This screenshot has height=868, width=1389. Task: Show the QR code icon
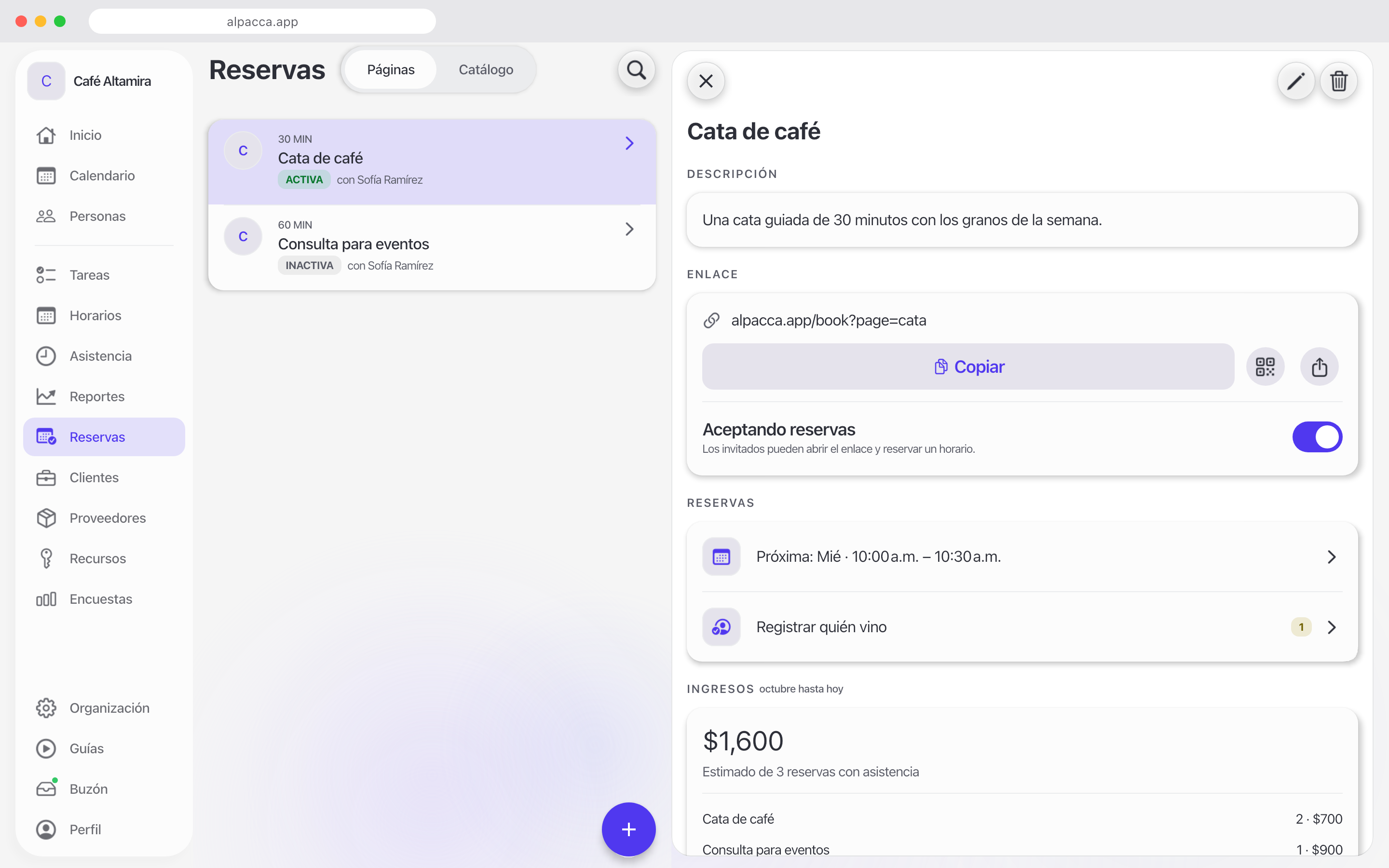click(x=1265, y=366)
